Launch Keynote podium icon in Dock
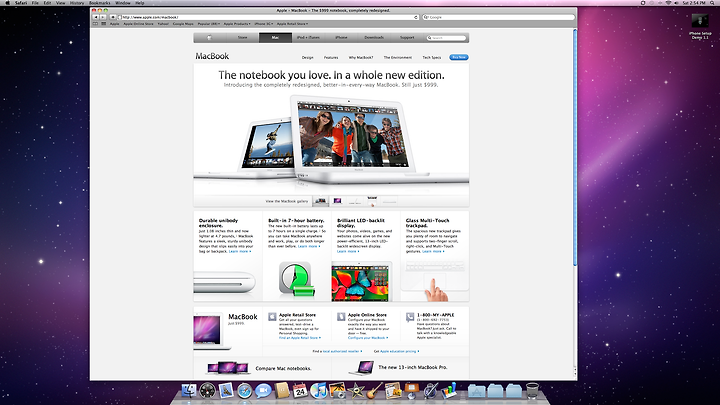The height and width of the screenshot is (405, 720). tap(411, 391)
